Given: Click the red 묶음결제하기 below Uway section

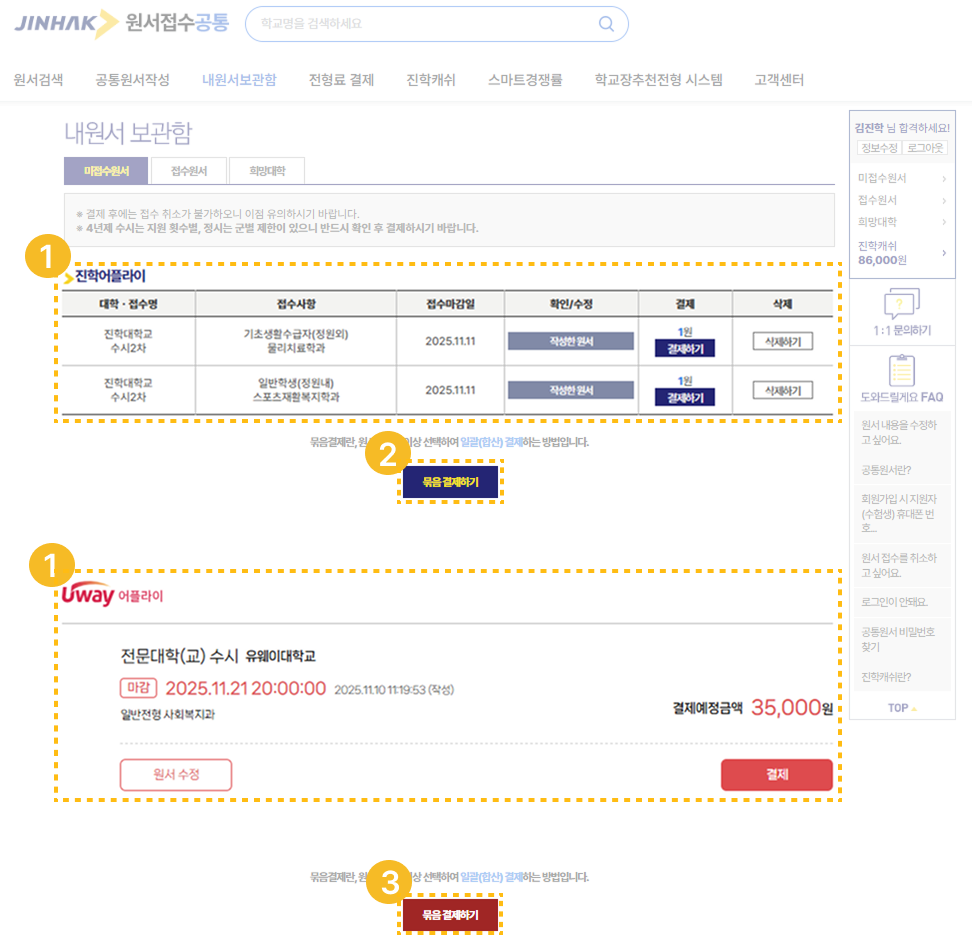Looking at the screenshot, I should click(x=450, y=914).
